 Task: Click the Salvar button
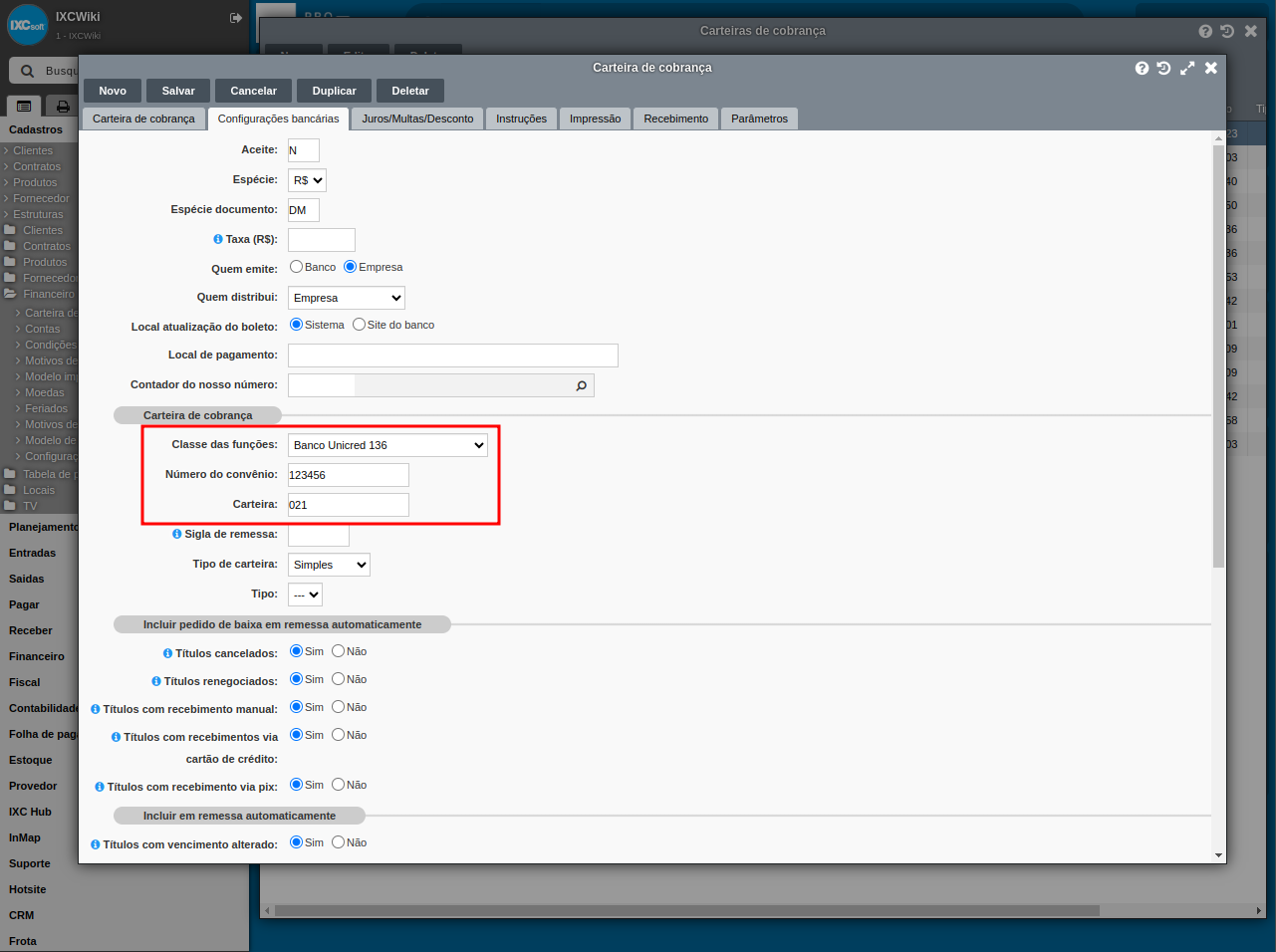178,91
